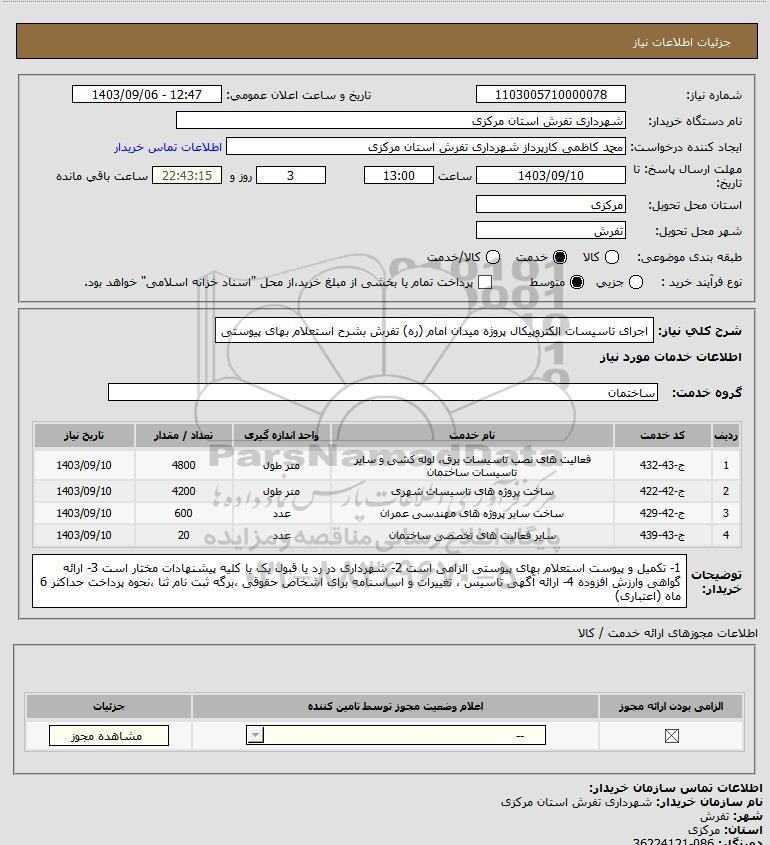The image size is (770, 845).
Task: Click the ساعت field showing 13:00
Action: tap(399, 175)
